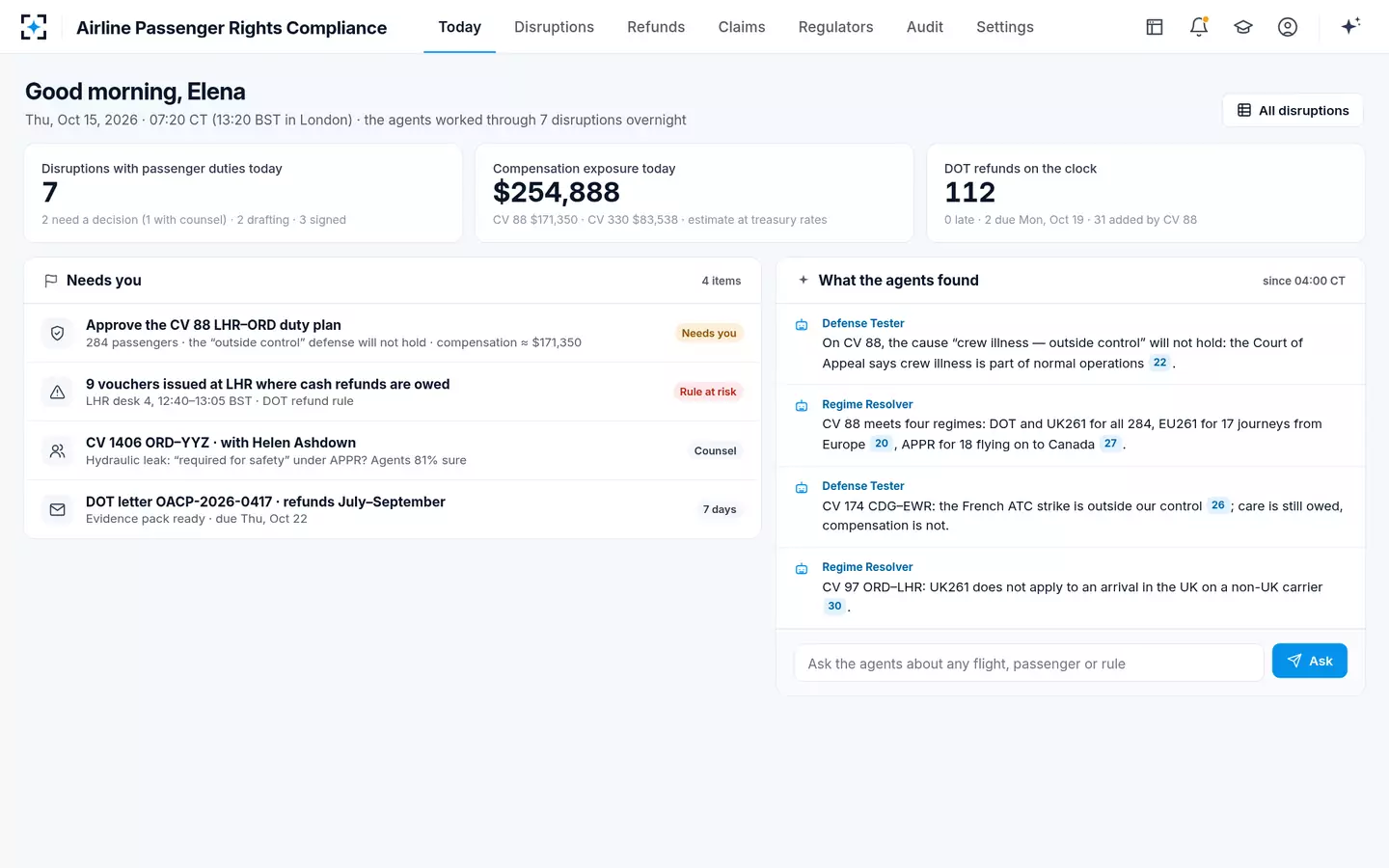Open the Regulators tab

point(835,27)
